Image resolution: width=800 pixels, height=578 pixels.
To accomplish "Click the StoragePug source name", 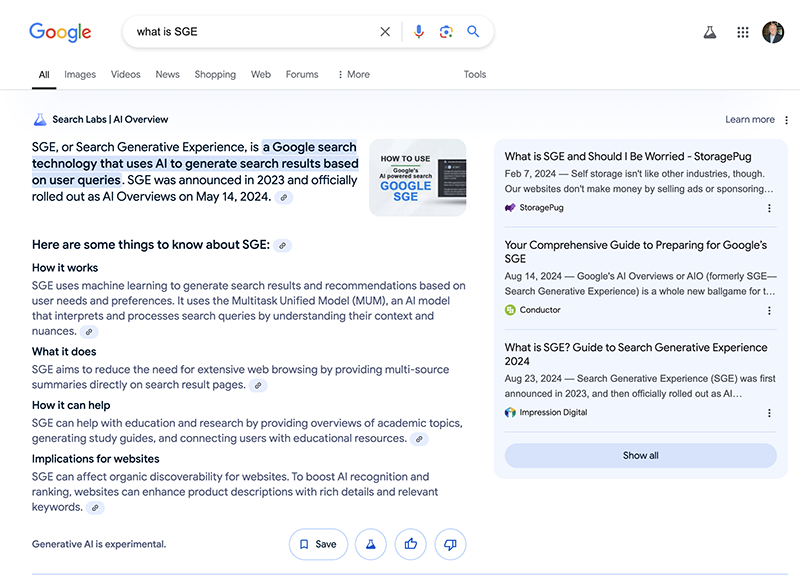I will click(541, 208).
